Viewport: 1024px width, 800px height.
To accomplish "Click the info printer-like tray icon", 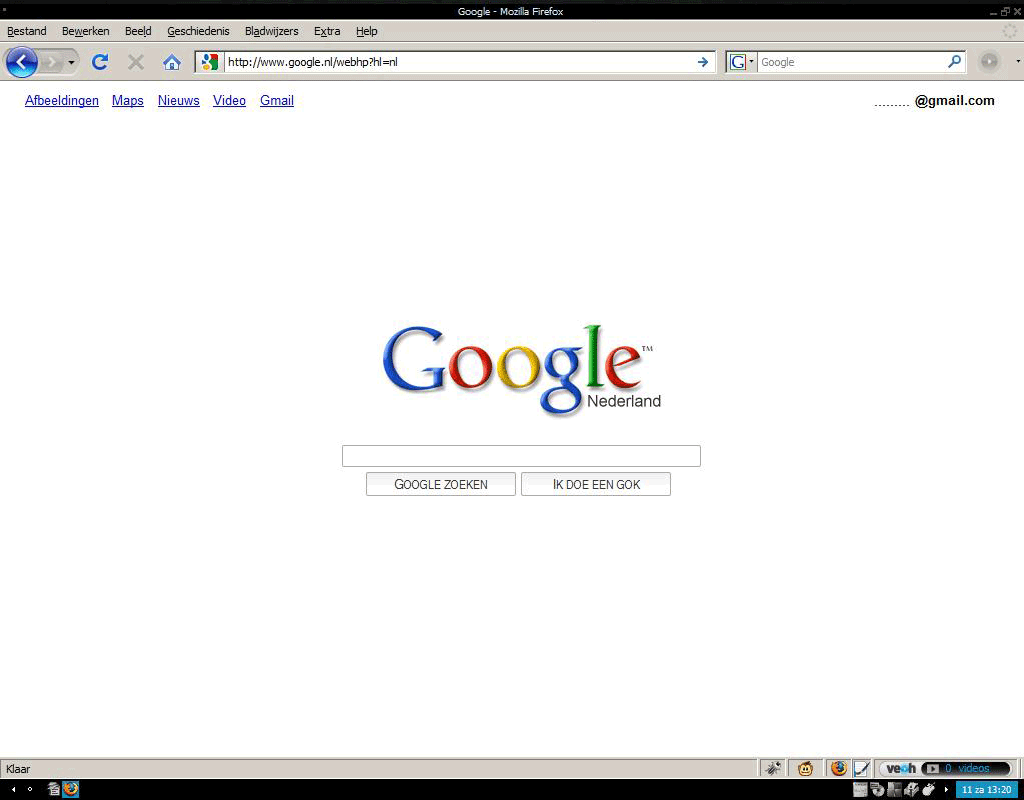I will pos(911,789).
